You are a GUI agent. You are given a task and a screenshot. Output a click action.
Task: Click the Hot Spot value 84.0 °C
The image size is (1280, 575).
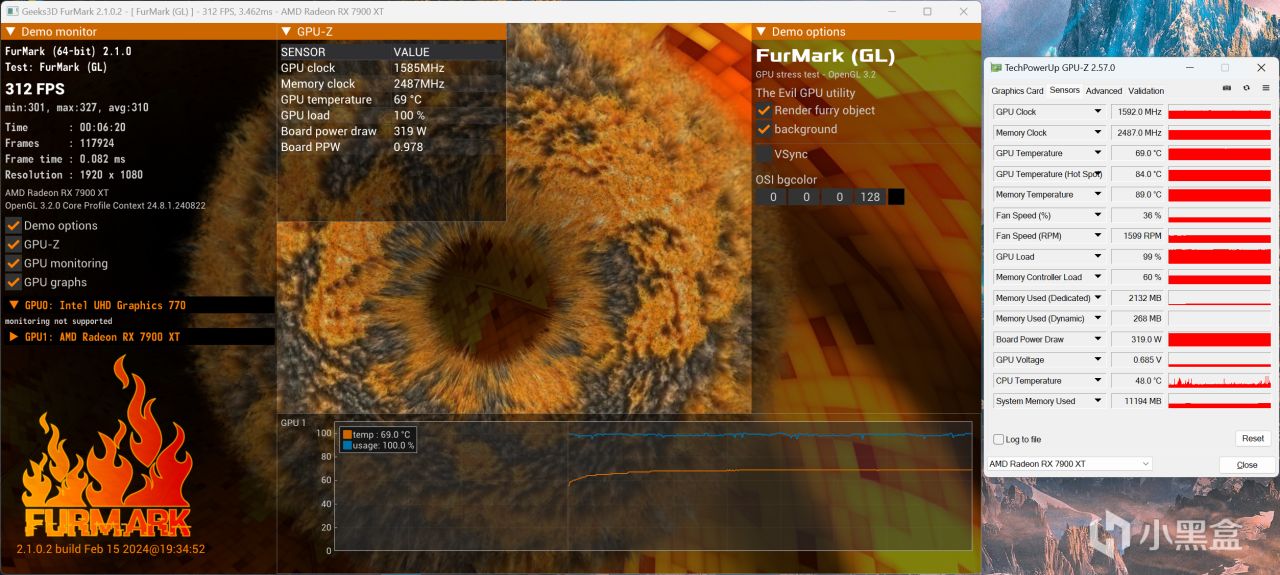[x=1137, y=174]
